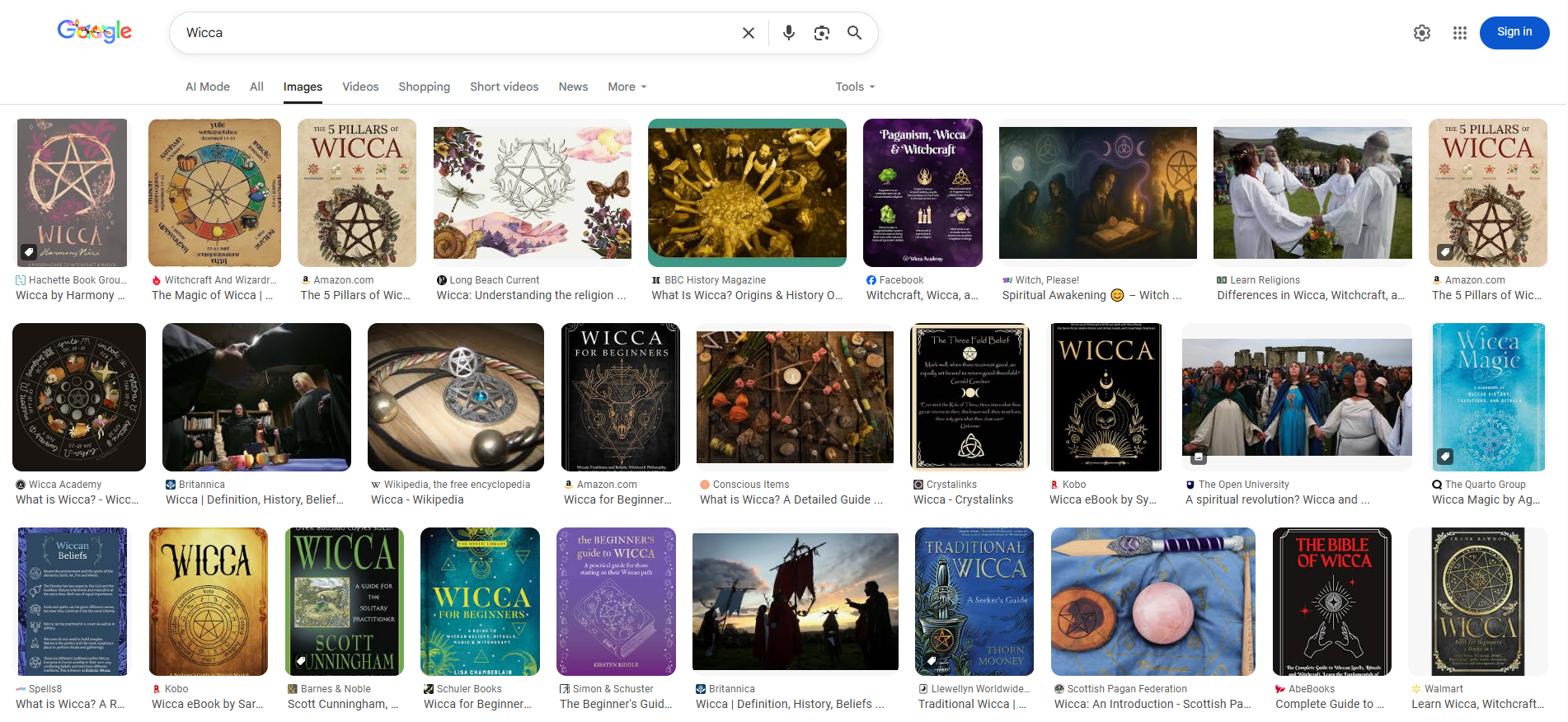Open Quick Settings gear icon

coord(1422,33)
